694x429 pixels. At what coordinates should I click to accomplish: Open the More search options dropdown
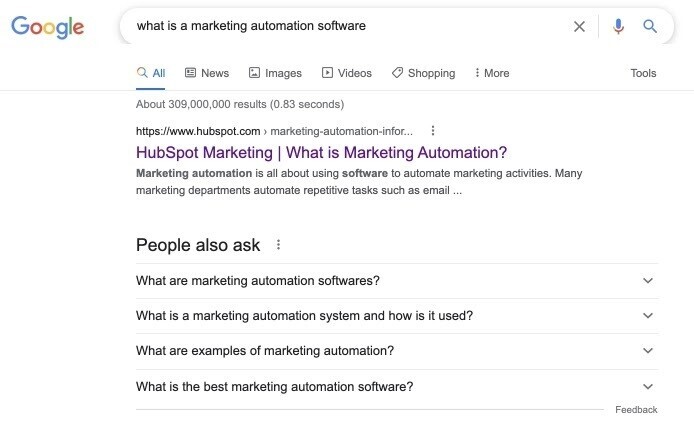click(x=492, y=73)
